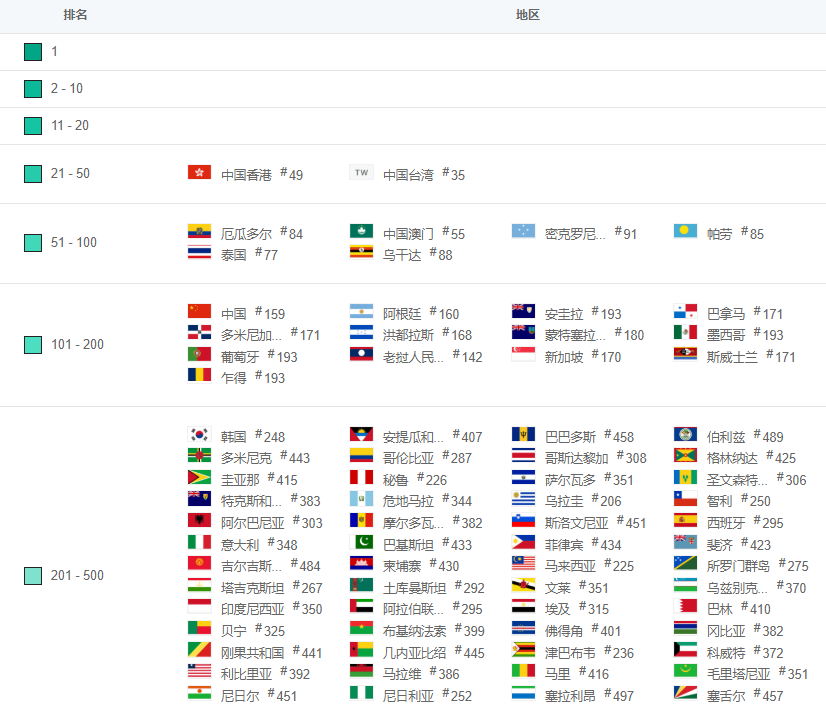
Task: Click the Indonesia flag next to 印度尼西亚
Action: (199, 607)
